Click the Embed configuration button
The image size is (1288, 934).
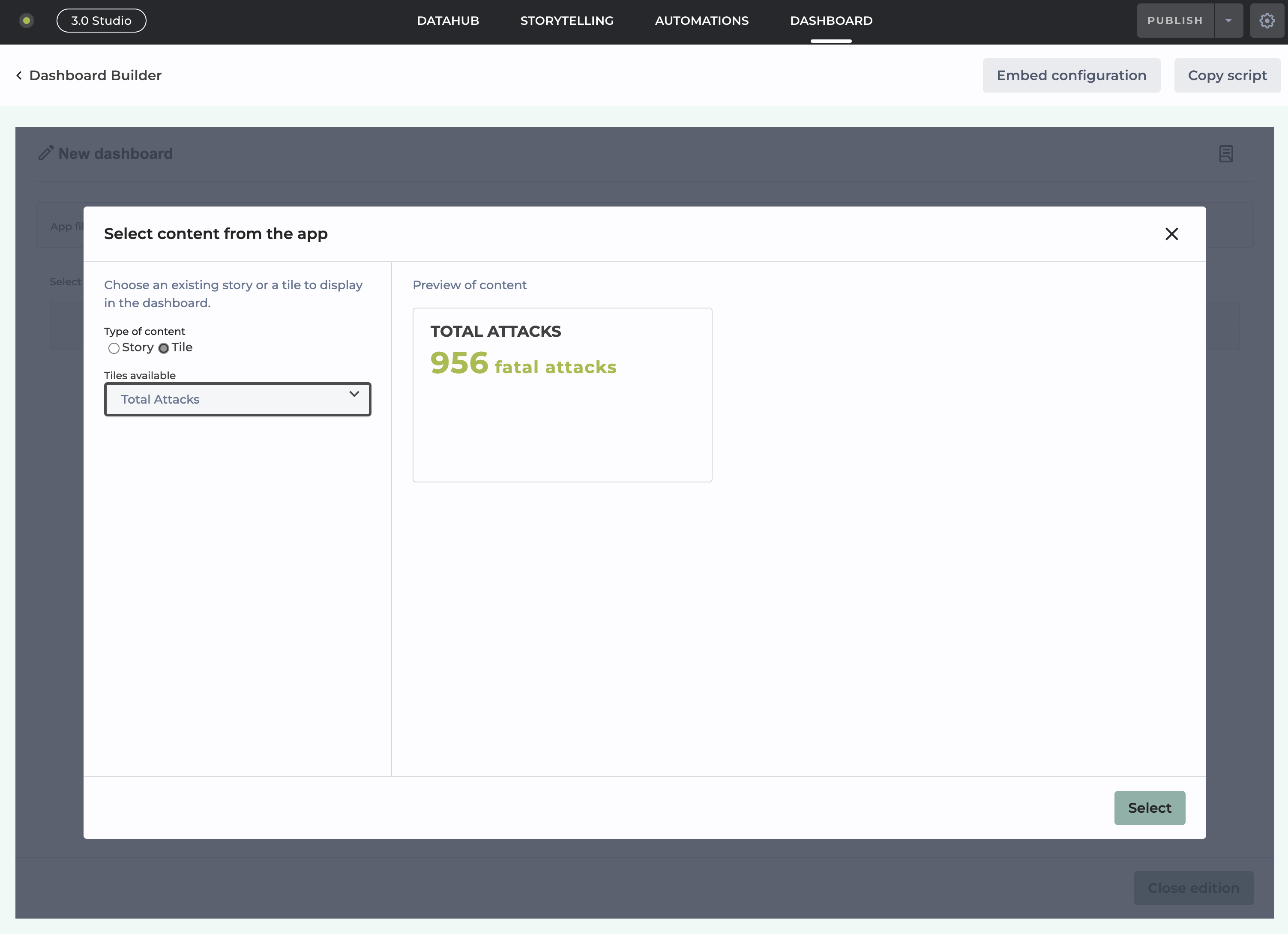pyautogui.click(x=1071, y=75)
